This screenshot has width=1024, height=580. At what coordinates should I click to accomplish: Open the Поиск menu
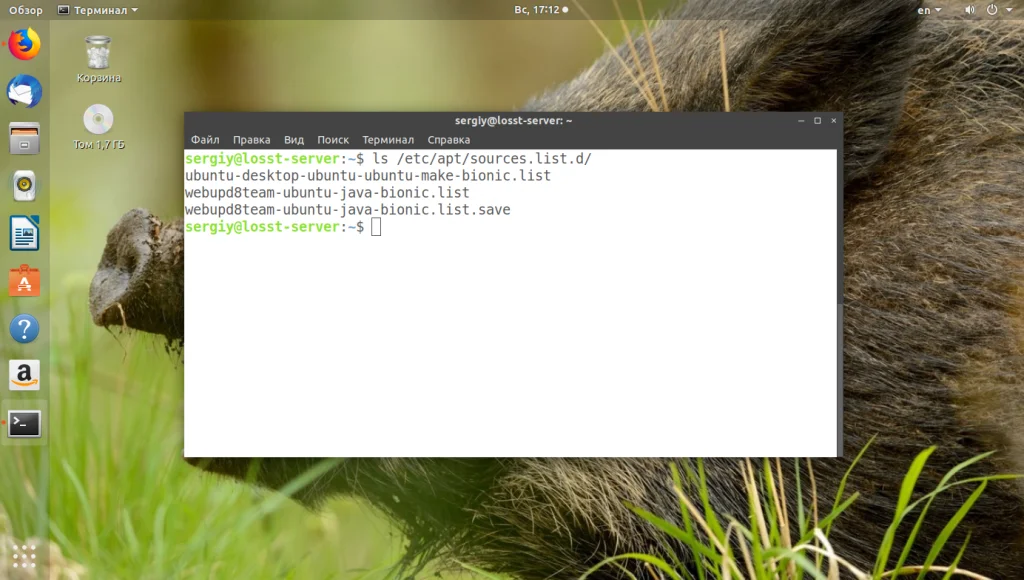click(333, 140)
